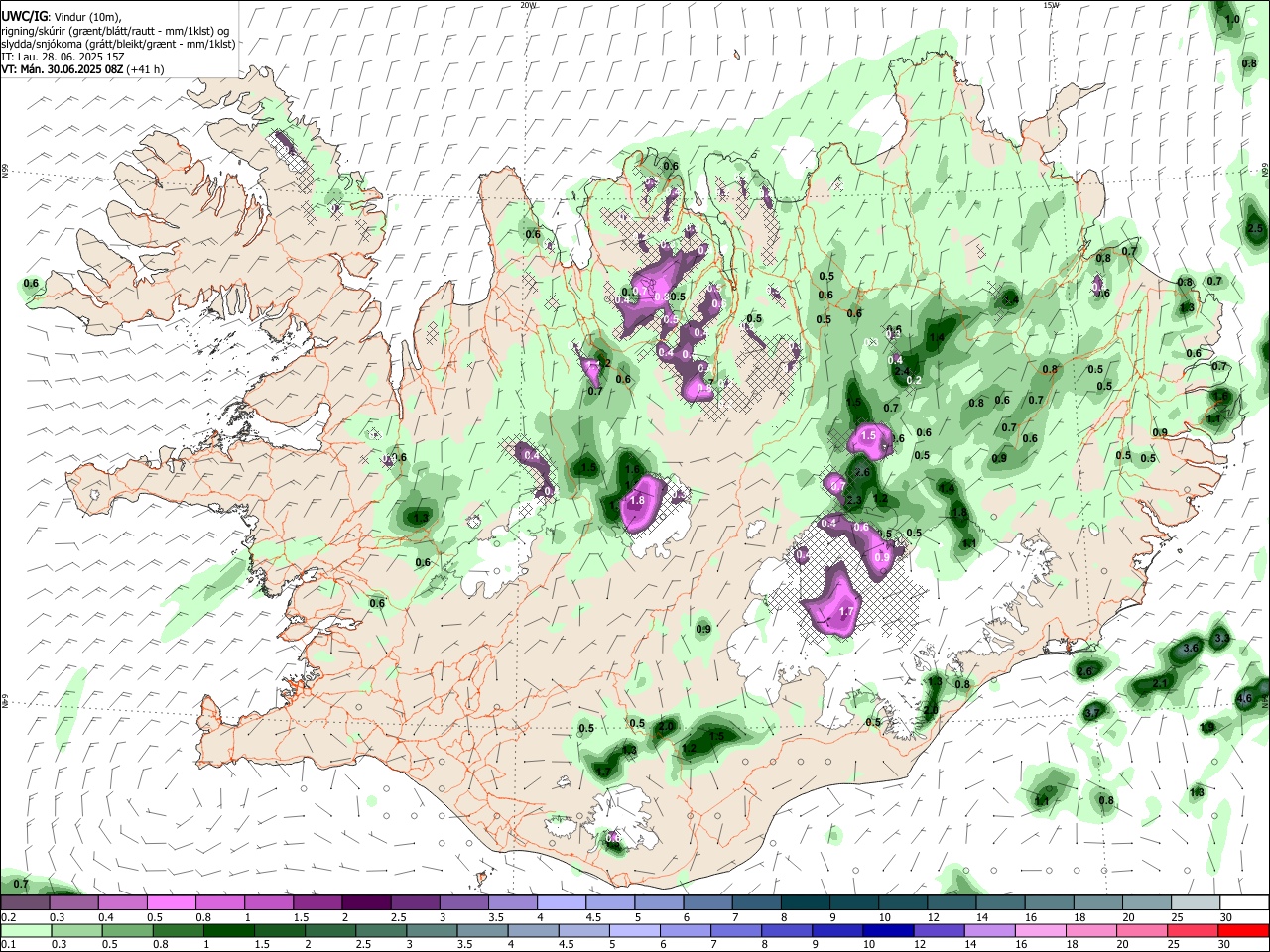Click the "rigning/skúrir" legend description line

coord(115,31)
